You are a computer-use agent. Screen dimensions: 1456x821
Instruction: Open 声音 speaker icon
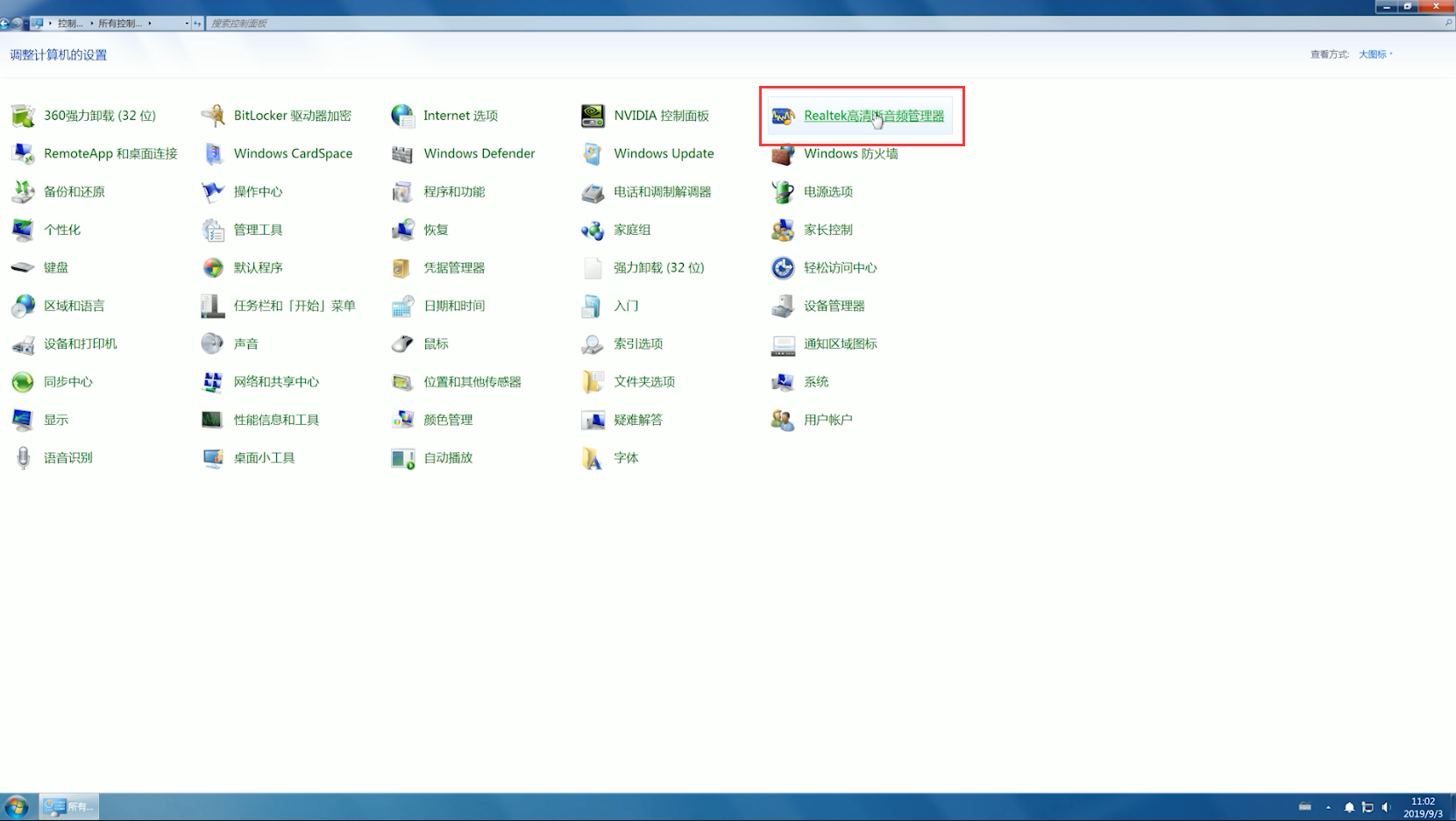[x=213, y=343]
